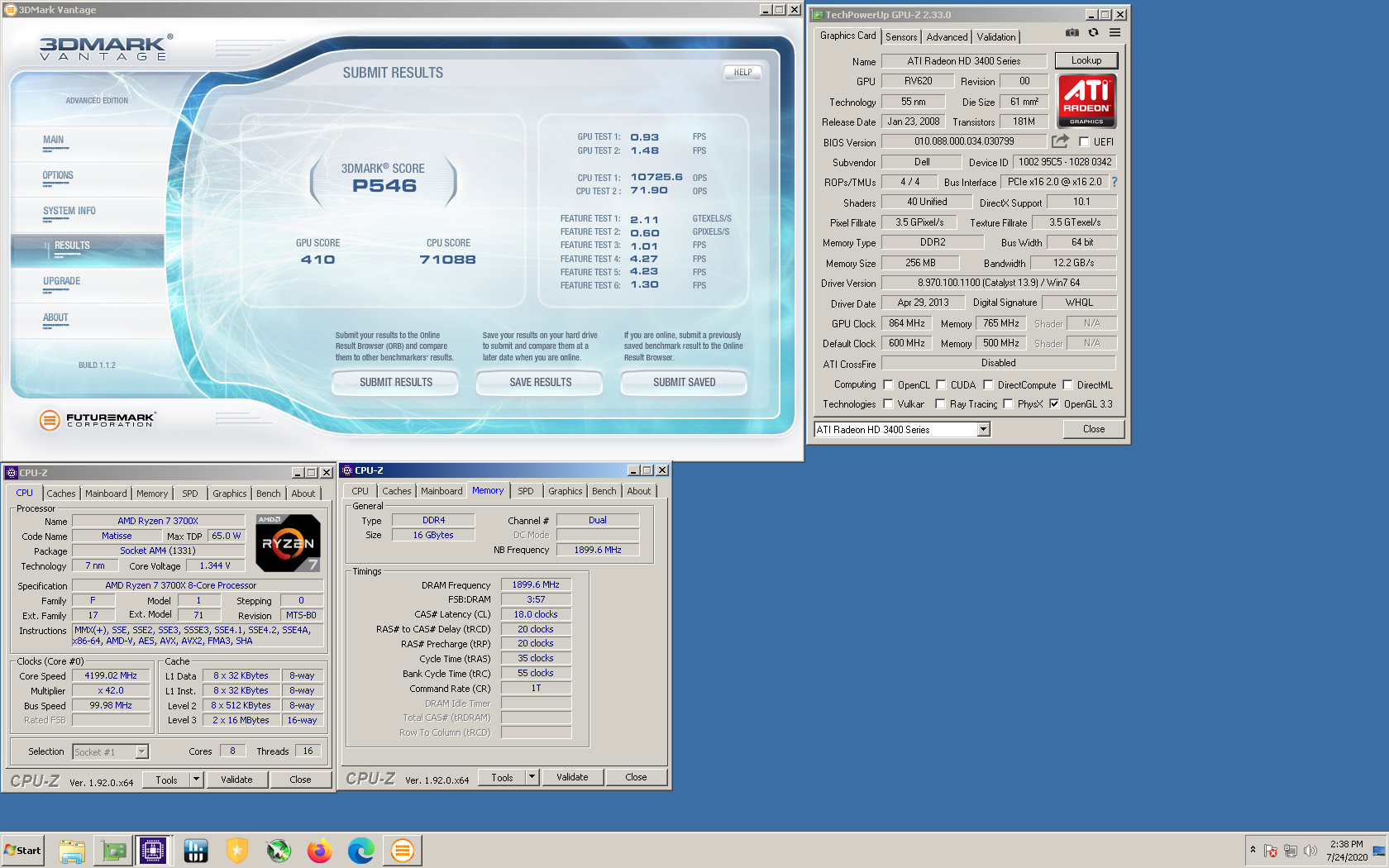Click Validate in the left CPU-Z window

[x=236, y=780]
